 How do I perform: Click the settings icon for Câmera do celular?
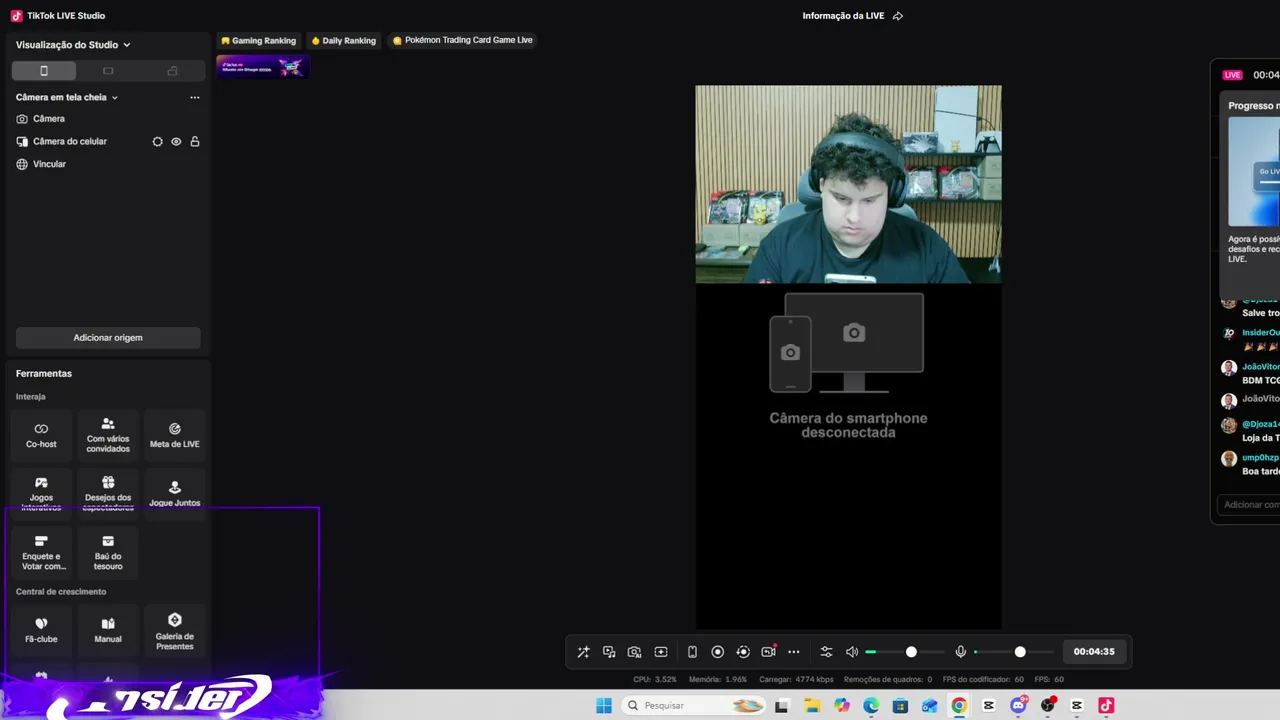point(157,142)
